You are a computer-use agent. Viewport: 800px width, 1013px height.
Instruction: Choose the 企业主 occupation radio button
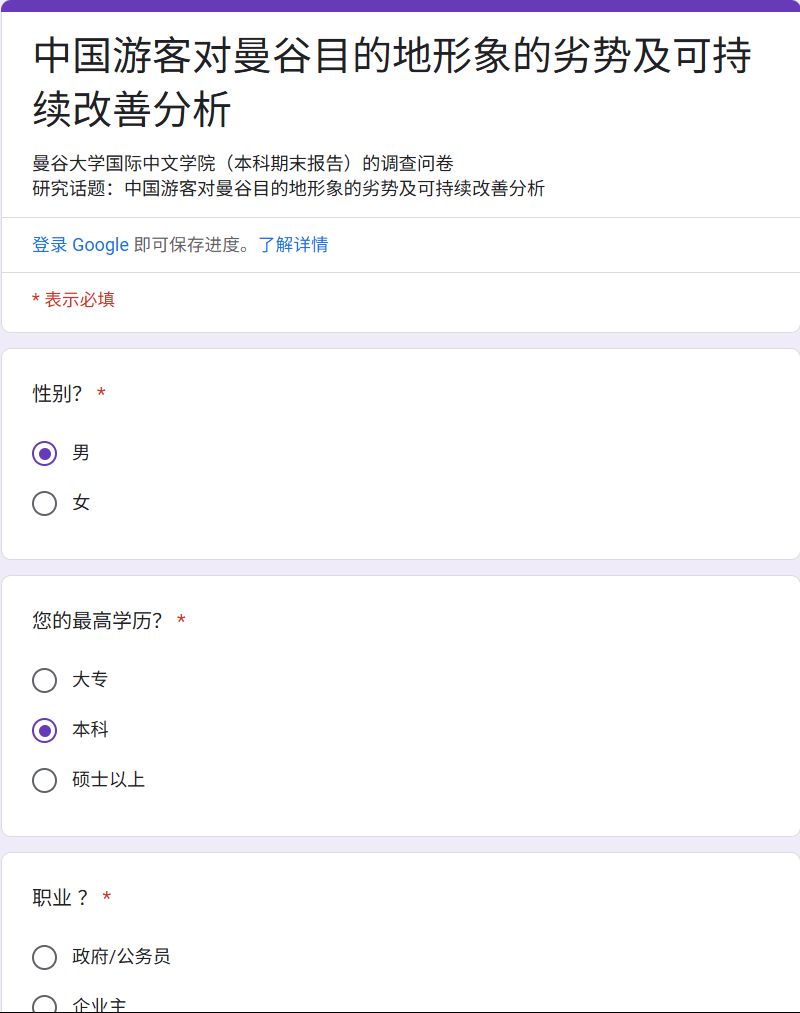44,1005
